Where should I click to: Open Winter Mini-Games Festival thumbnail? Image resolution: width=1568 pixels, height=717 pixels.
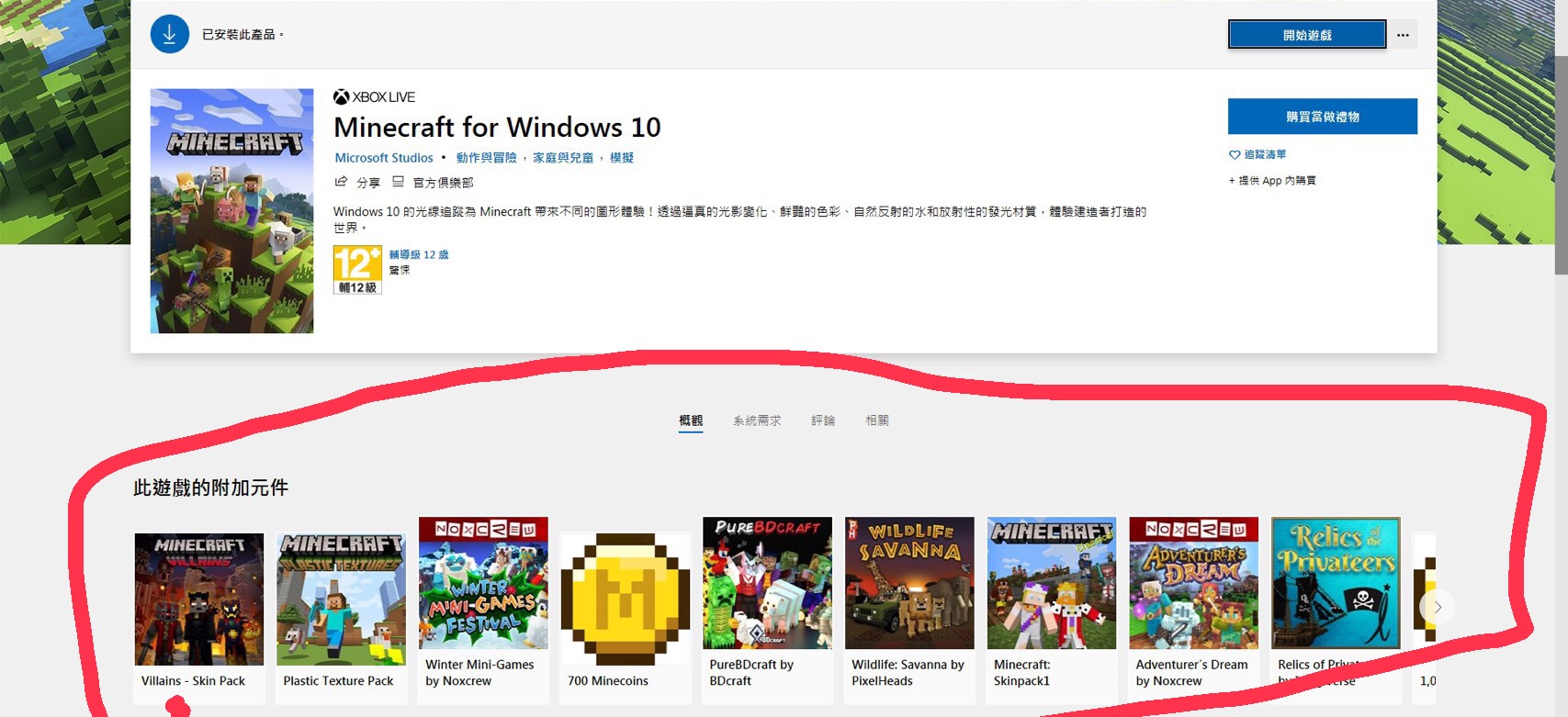483,583
